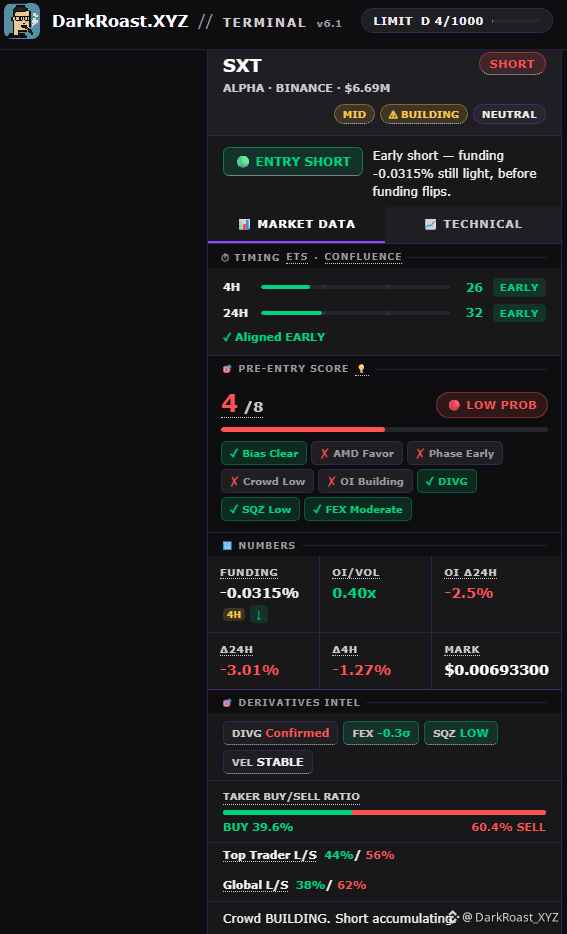Switch to the TECHNICAL tab
The image size is (567, 934).
click(x=473, y=225)
